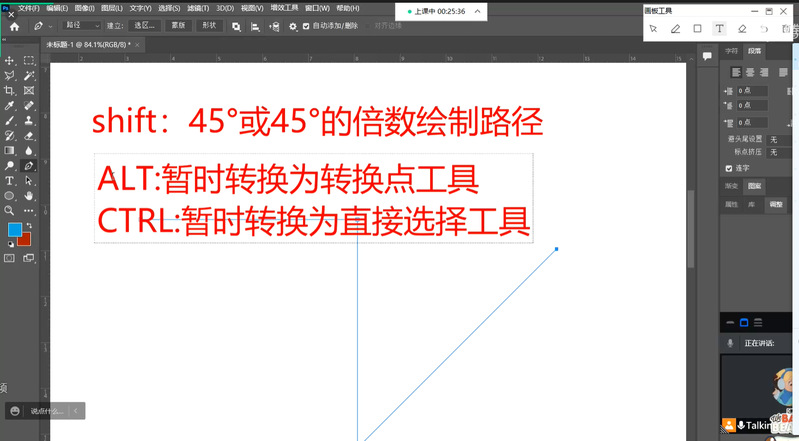Switch to the 字符 panel tab
Viewport: 799px width, 441px height.
[732, 51]
